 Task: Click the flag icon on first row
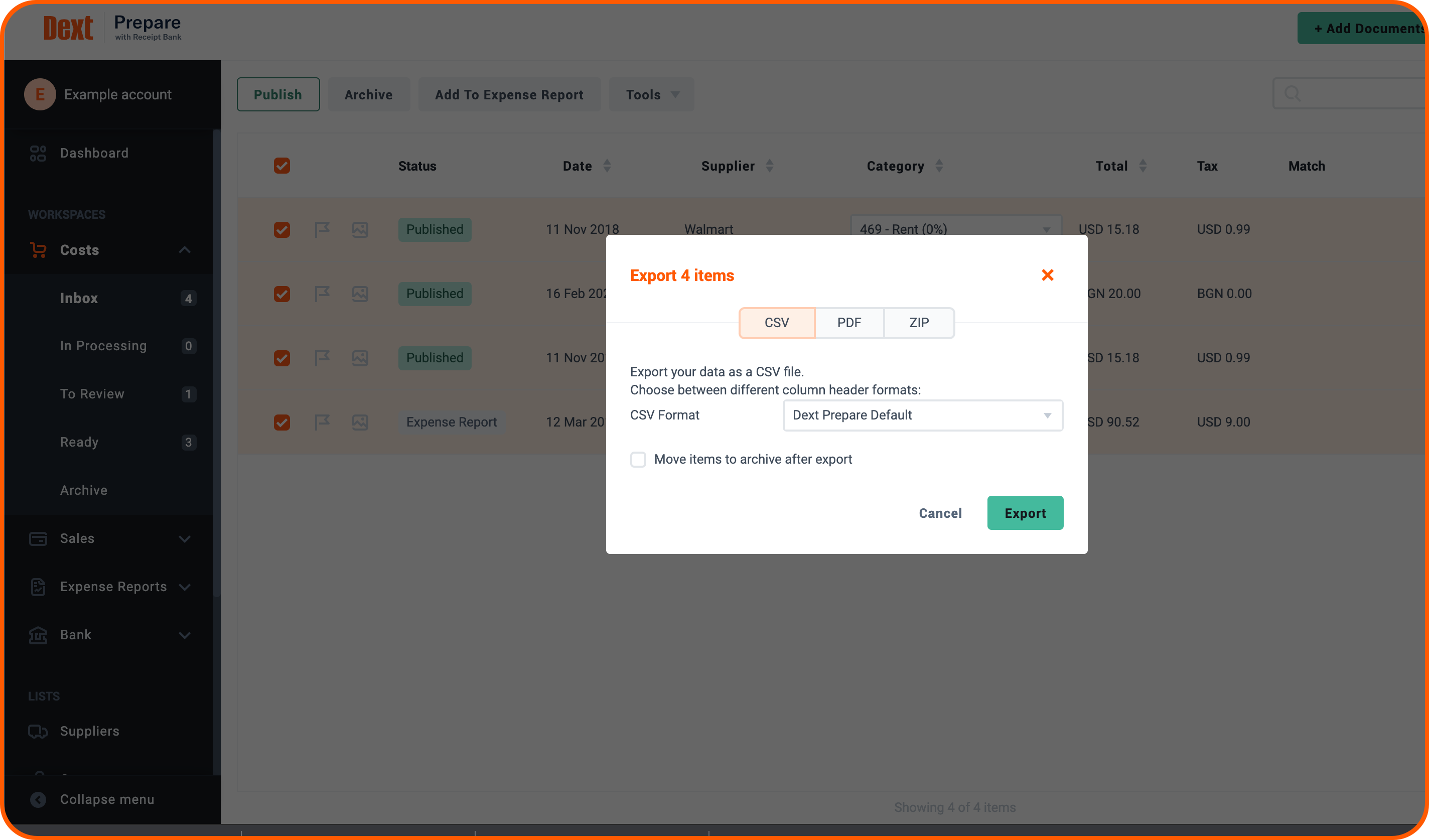click(321, 229)
